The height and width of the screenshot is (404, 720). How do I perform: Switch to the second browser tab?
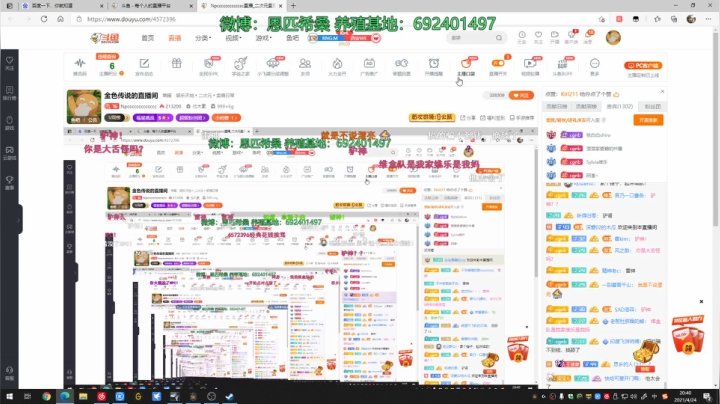tap(153, 6)
